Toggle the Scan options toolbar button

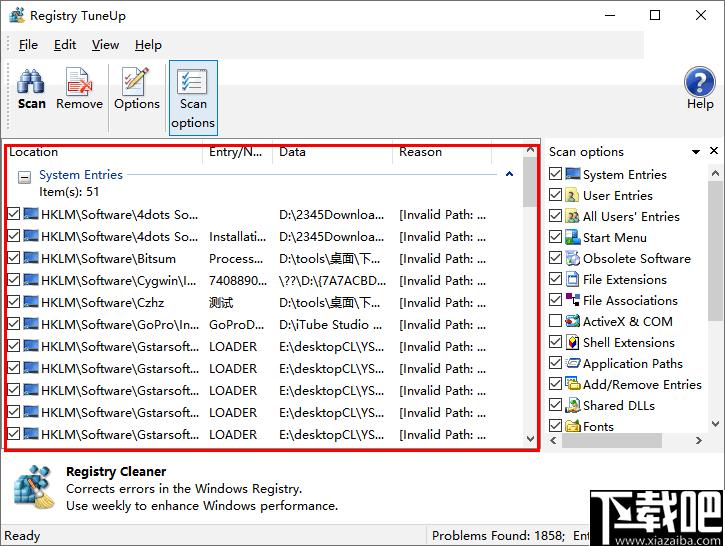coord(193,98)
